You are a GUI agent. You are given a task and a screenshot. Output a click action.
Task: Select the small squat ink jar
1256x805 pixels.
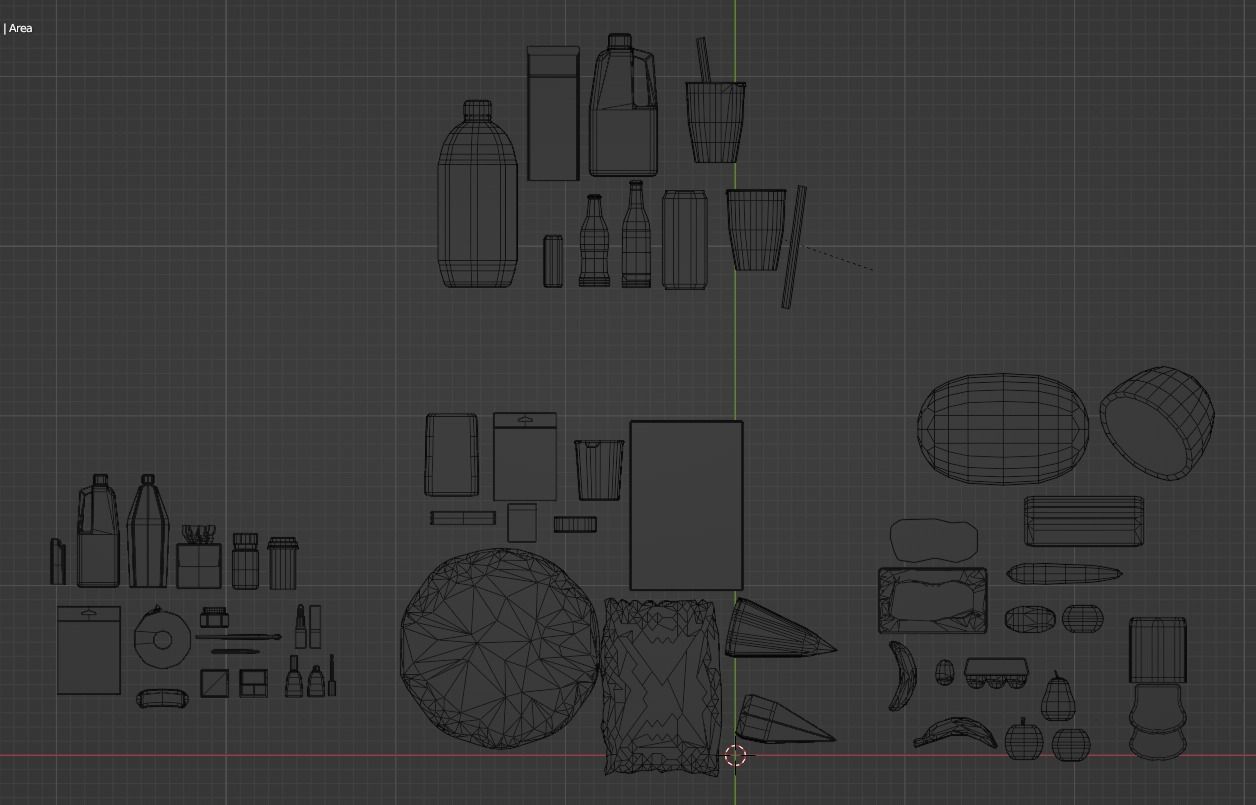coord(215,617)
